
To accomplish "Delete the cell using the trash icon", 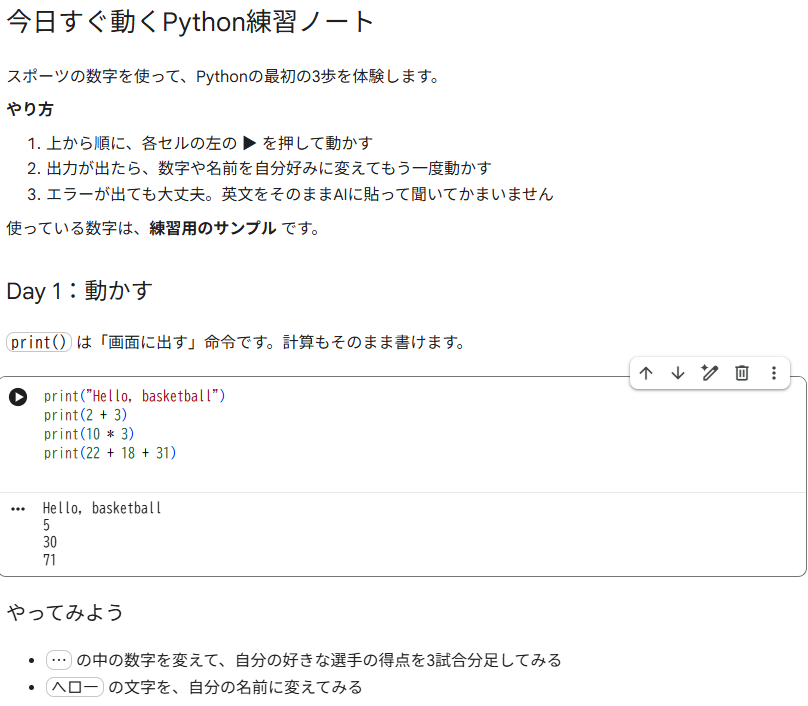I will coord(742,373).
